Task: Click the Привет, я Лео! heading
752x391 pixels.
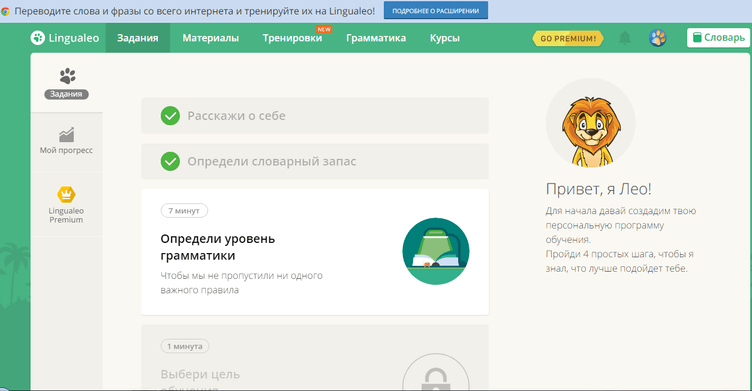Action: pyautogui.click(x=599, y=189)
